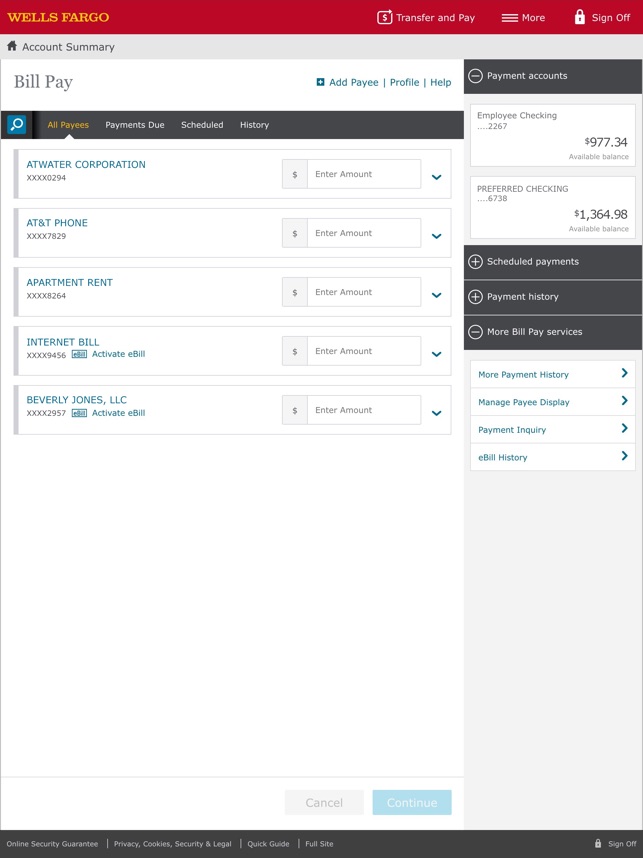Click Atwater Corporation Enter Amount field

coord(364,174)
